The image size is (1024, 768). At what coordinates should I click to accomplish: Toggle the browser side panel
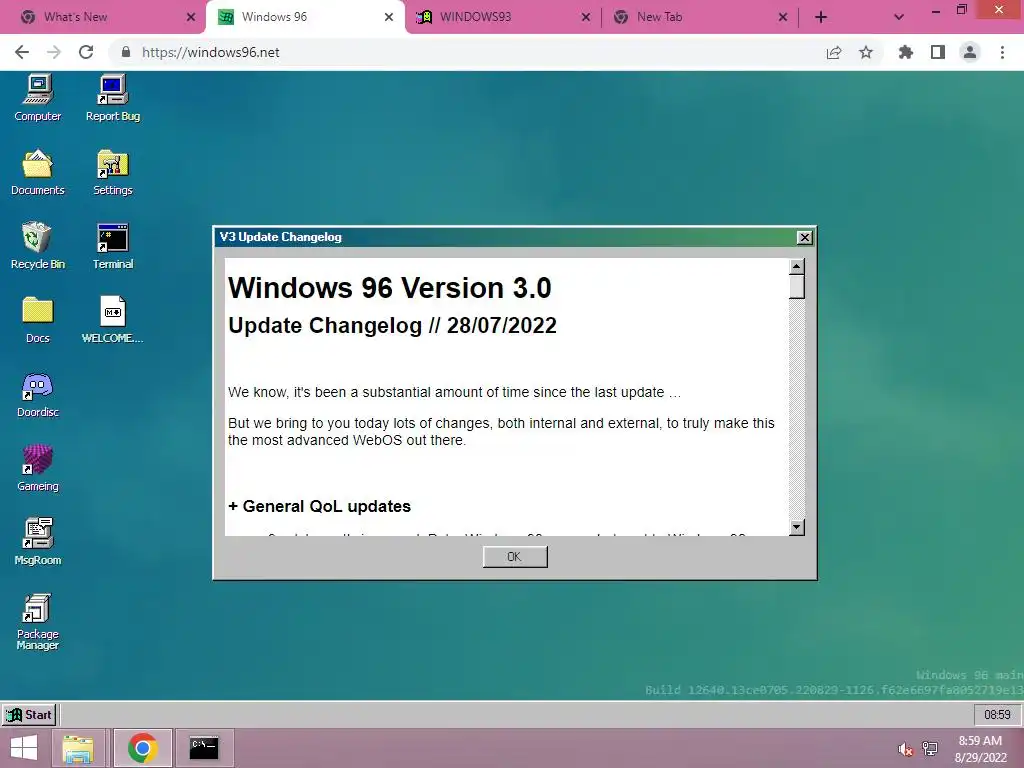(938, 52)
